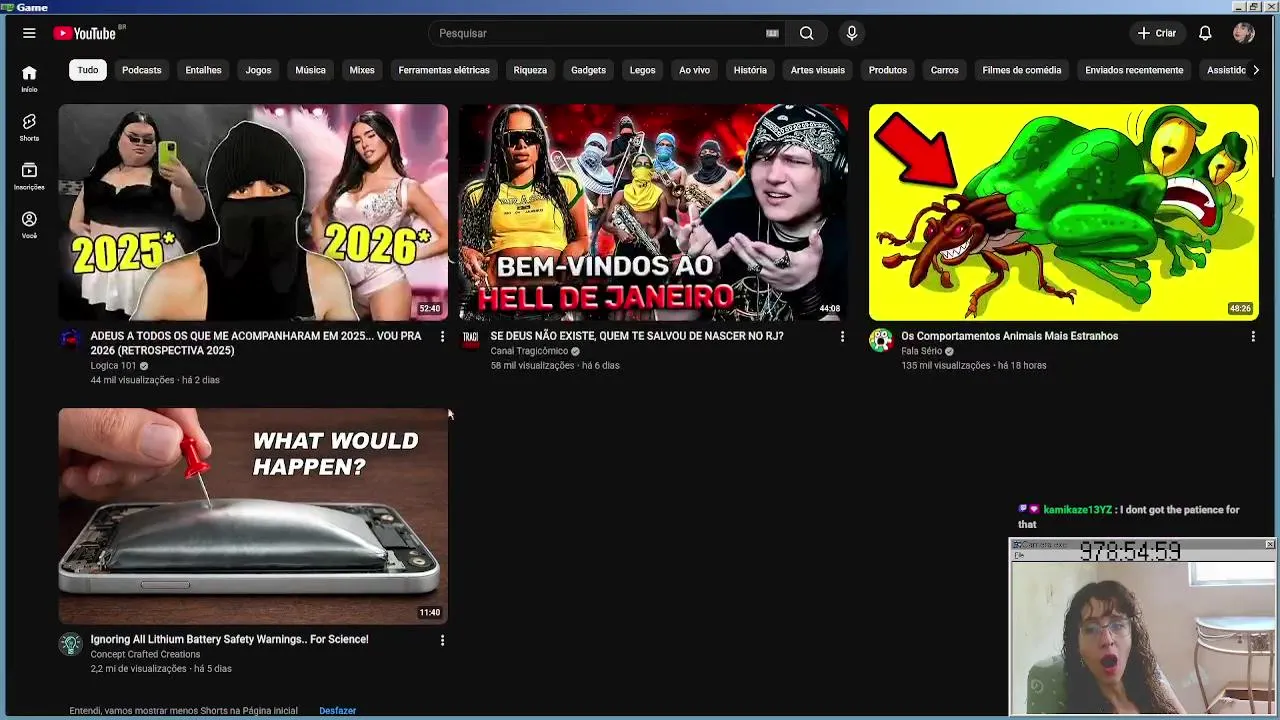Select the Filmes de comédia chip

[1022, 70]
